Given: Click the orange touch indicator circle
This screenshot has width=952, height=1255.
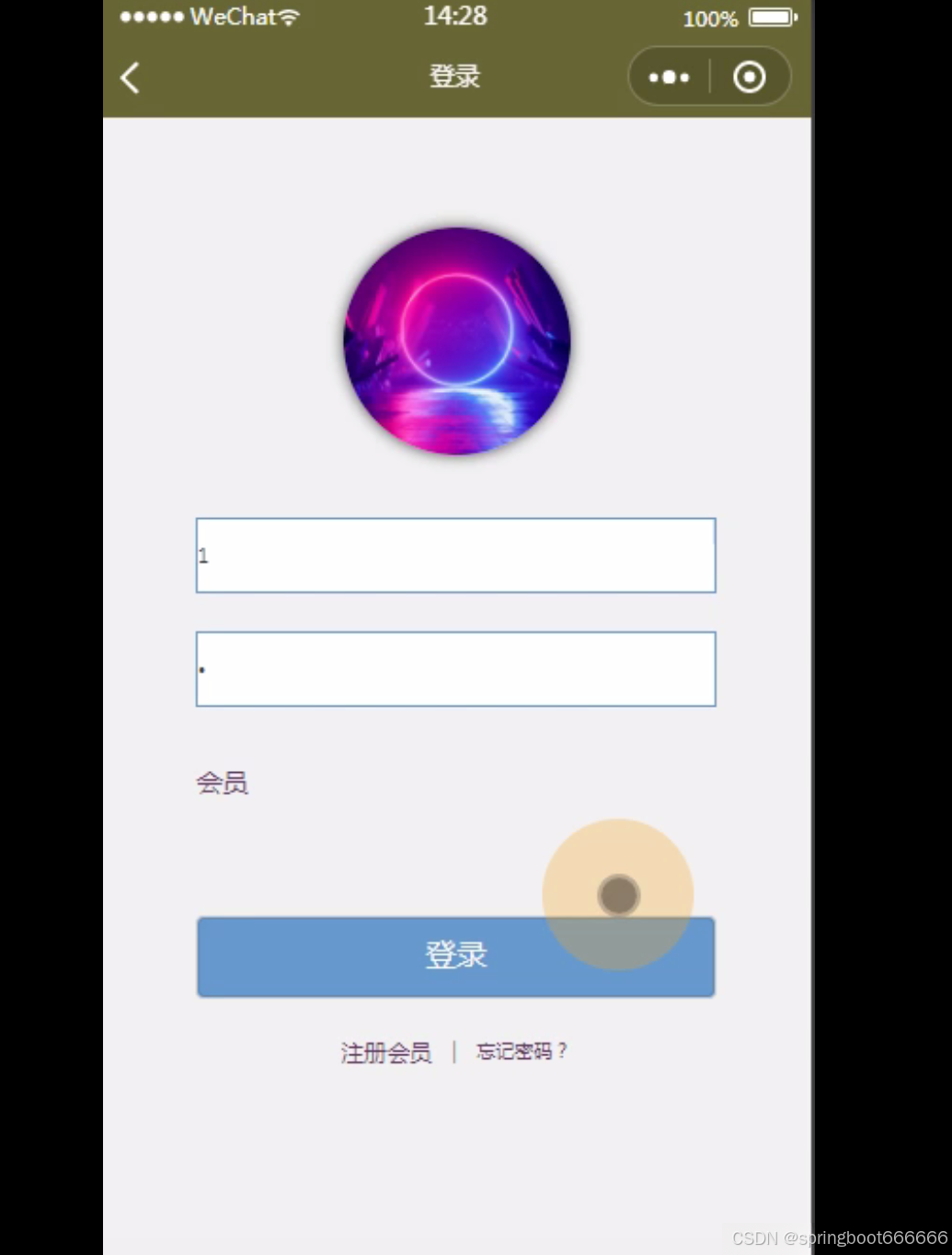Looking at the screenshot, I should tap(618, 894).
